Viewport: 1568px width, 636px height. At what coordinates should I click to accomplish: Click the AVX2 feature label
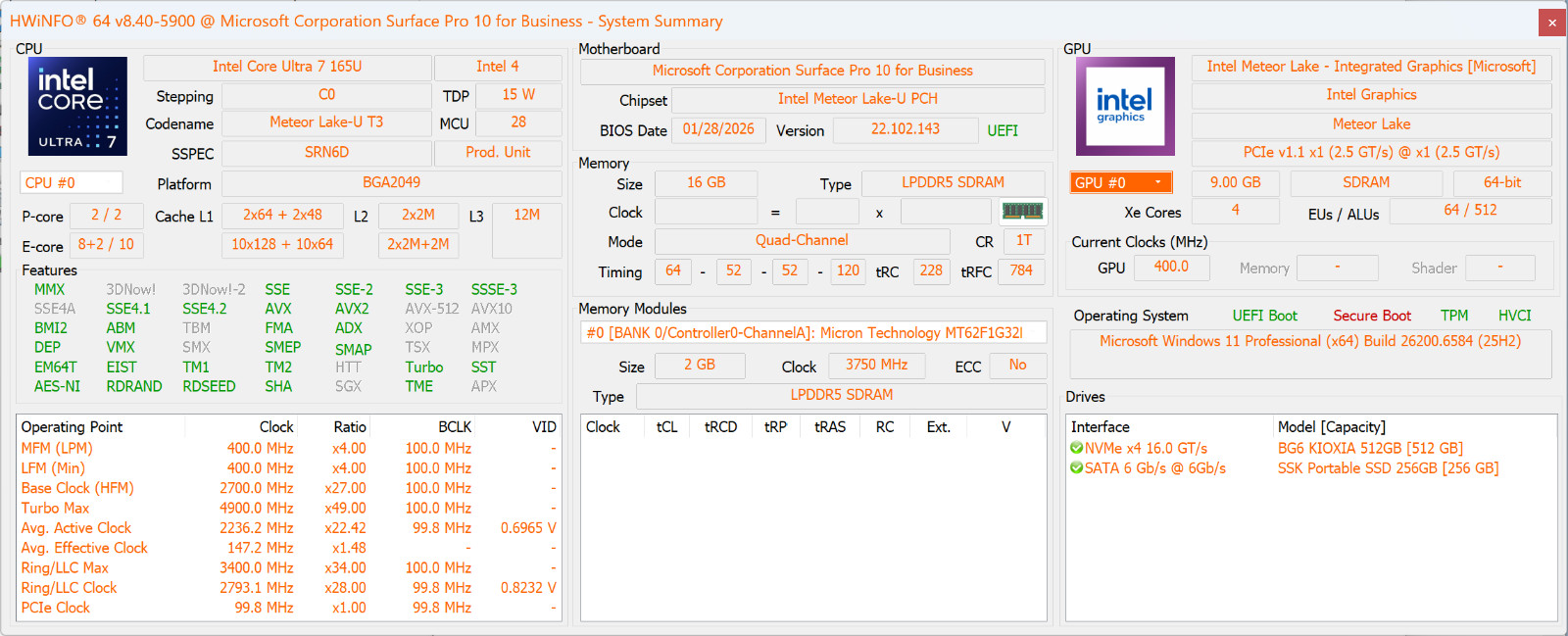[352, 309]
